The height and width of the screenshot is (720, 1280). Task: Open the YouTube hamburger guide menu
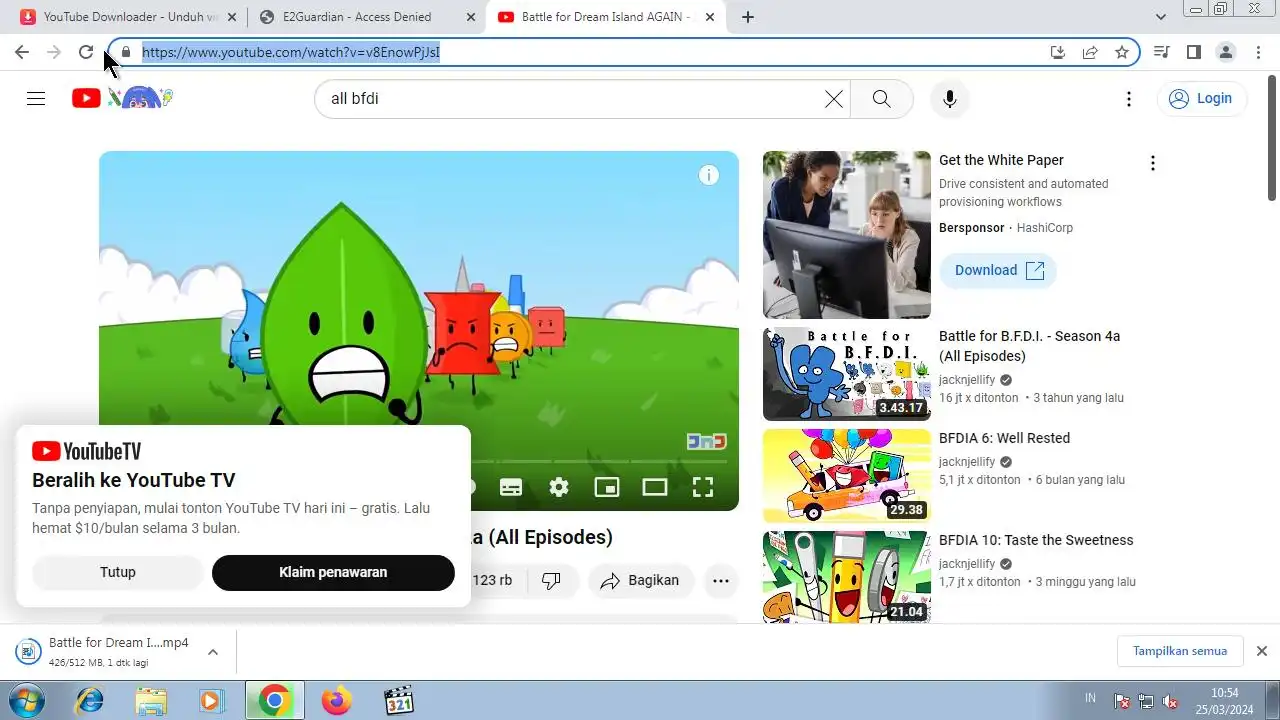tap(36, 98)
